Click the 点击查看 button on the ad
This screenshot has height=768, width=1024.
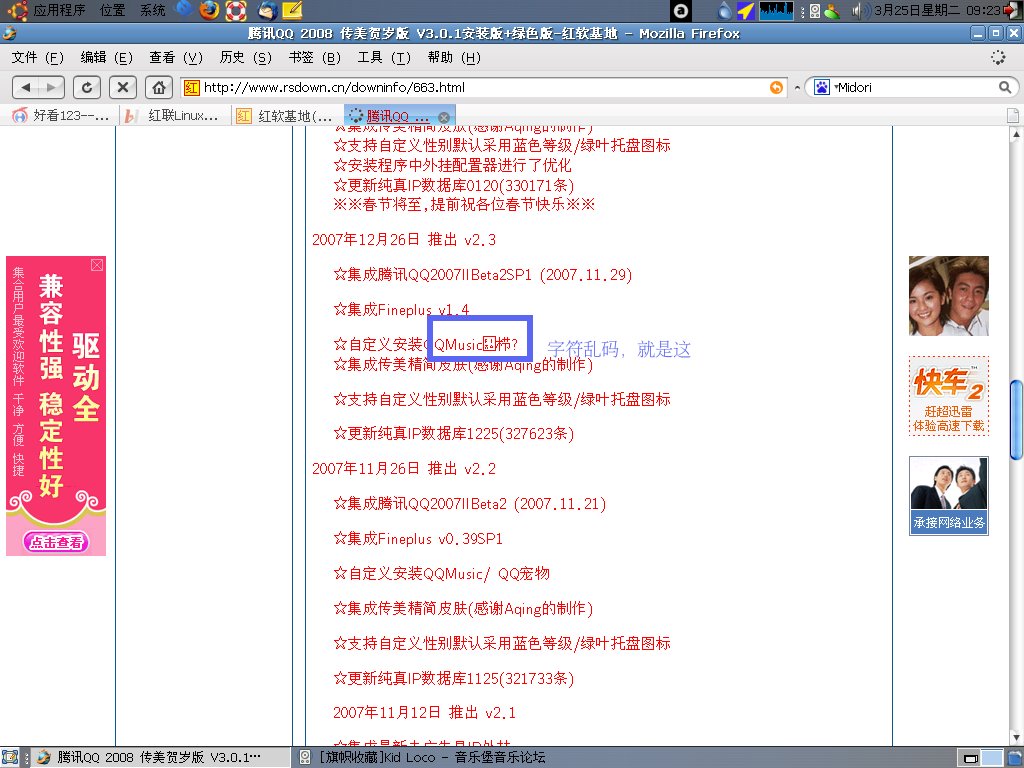pos(56,542)
